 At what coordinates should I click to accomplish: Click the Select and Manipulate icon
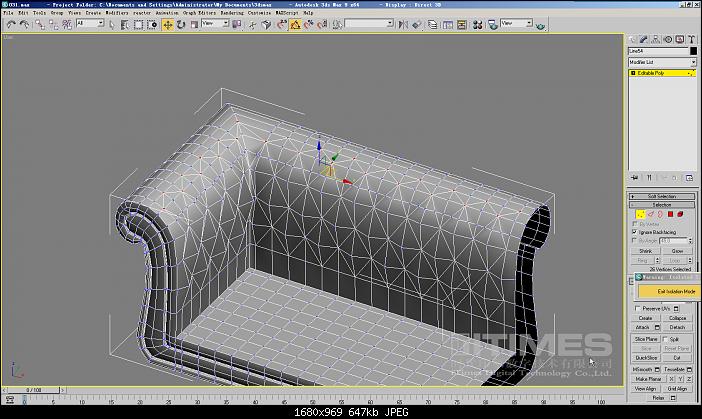[253, 25]
